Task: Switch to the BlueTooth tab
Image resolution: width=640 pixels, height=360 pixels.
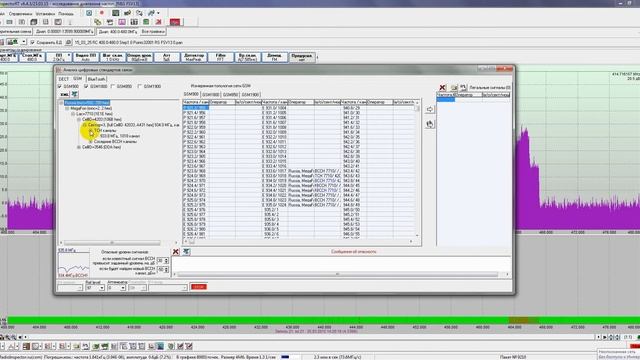Action: [97, 79]
